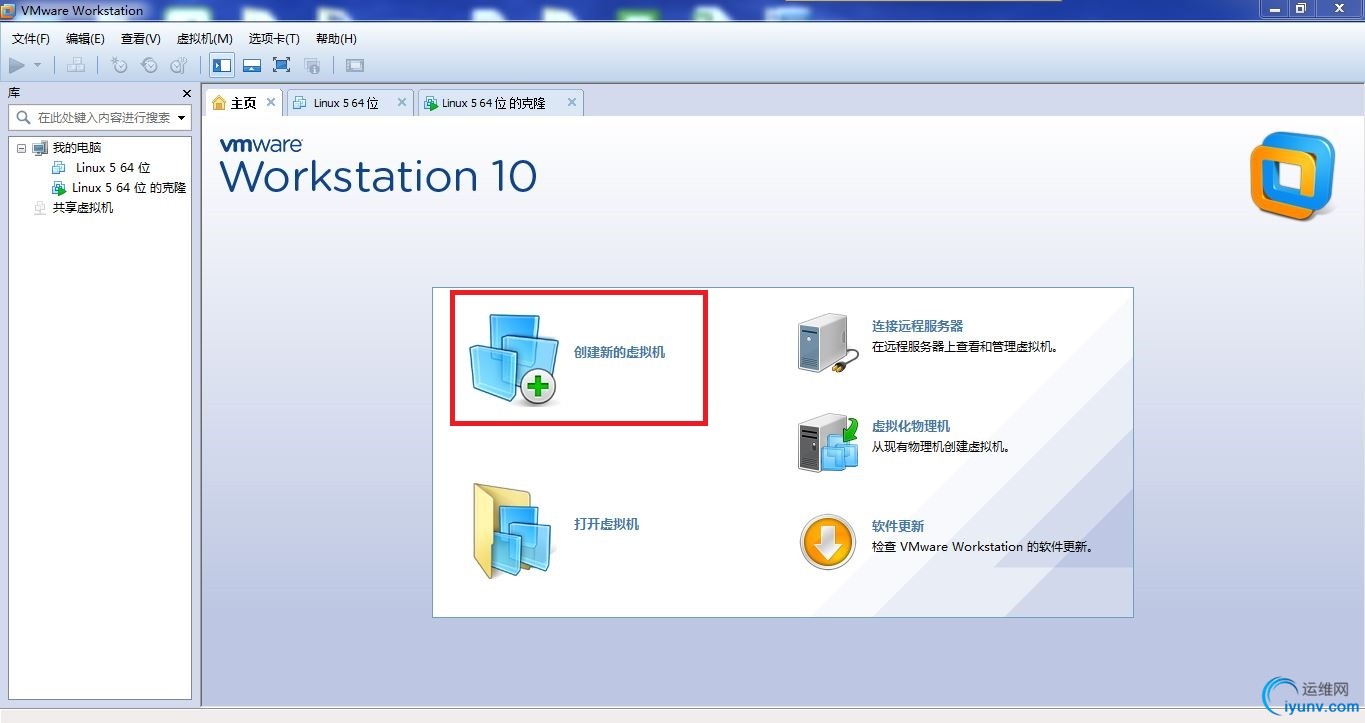
Task: Click the VM icon on Linux 5 64 位 tab
Action: point(300,103)
